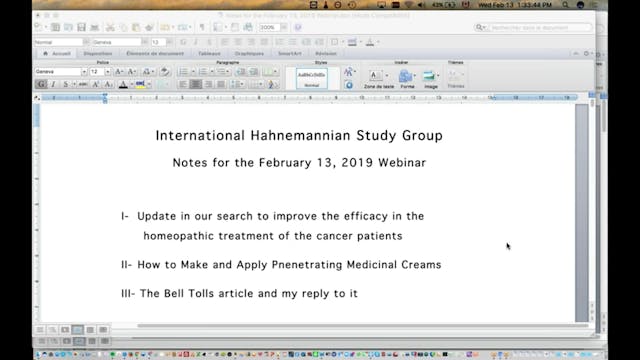The width and height of the screenshot is (640, 360).
Task: Align paragraph to the left
Action: click(x=183, y=84)
